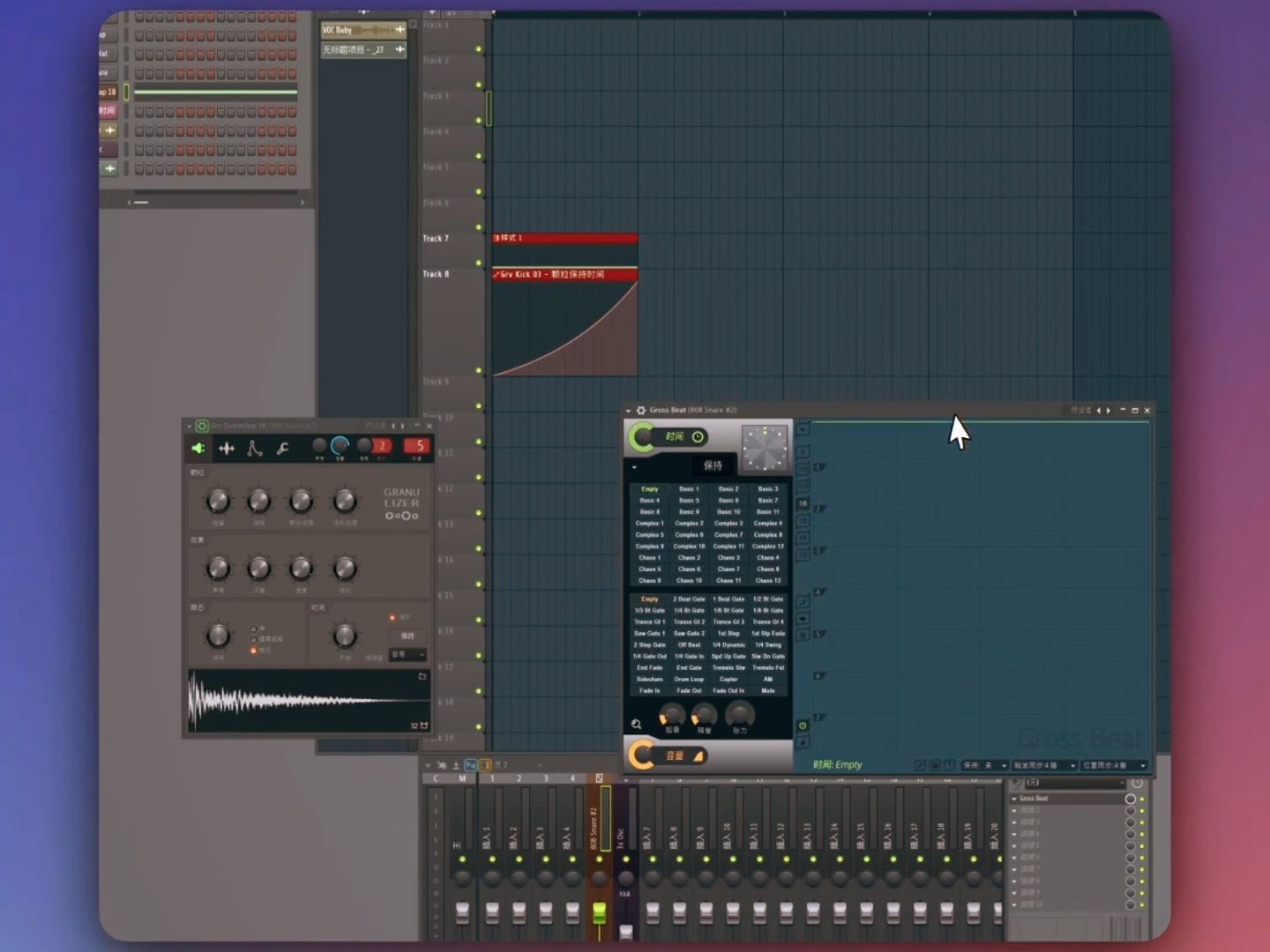Open the Granulizer sample waveform tab

click(227, 449)
